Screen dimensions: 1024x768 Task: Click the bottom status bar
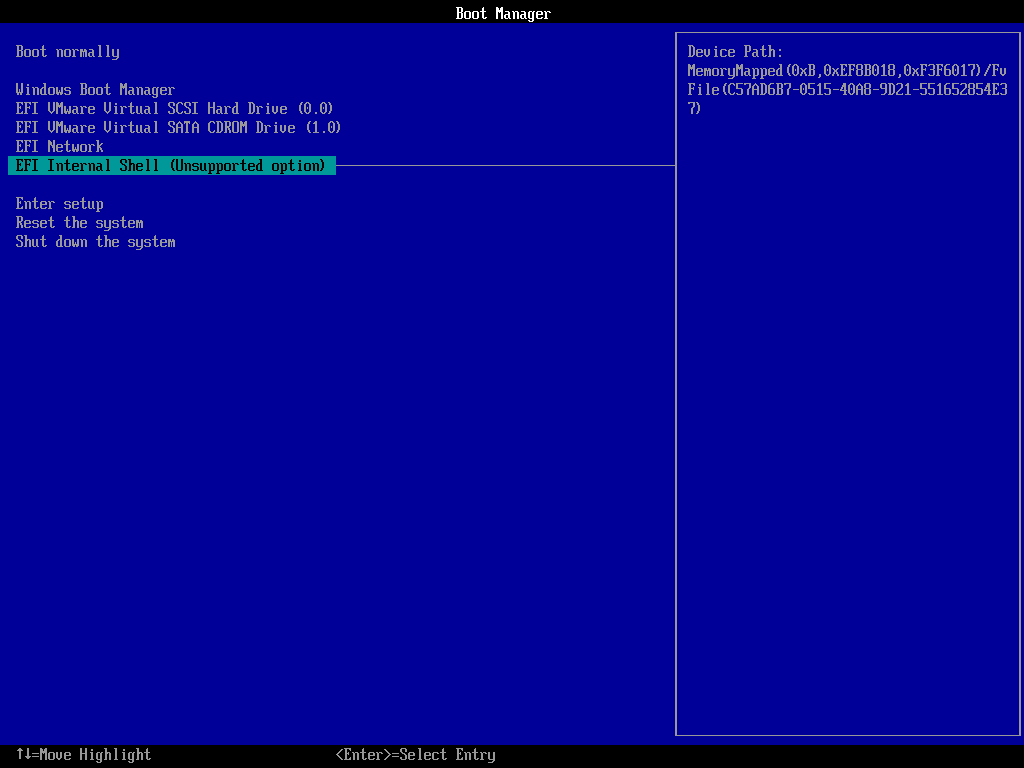point(512,755)
